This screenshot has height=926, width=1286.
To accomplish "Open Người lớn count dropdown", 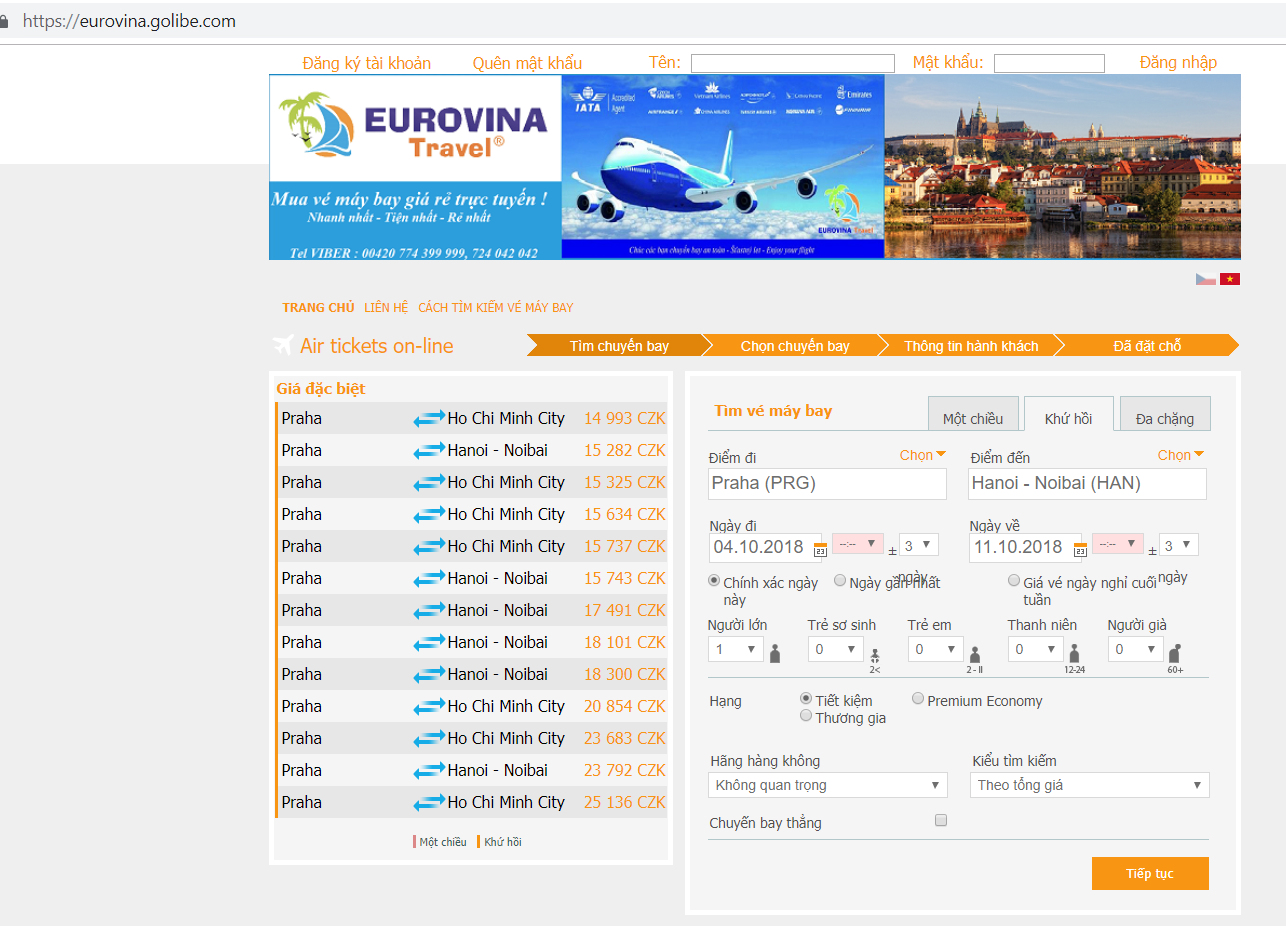I will point(736,649).
